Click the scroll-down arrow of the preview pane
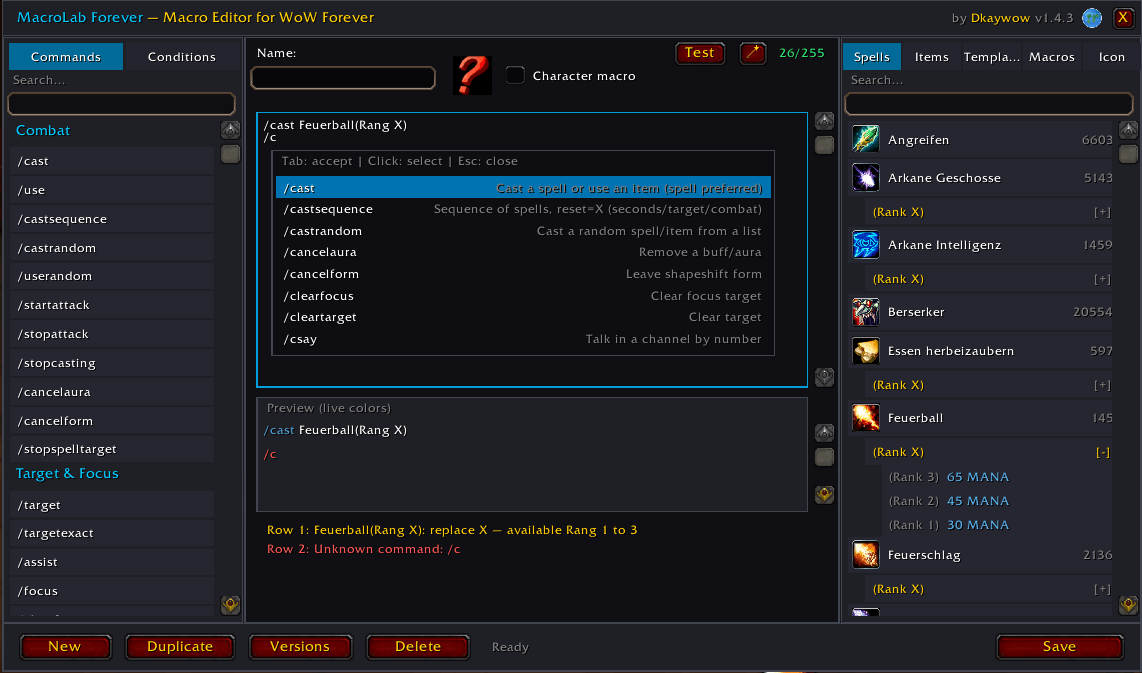Viewport: 1142px width, 673px height. point(824,495)
